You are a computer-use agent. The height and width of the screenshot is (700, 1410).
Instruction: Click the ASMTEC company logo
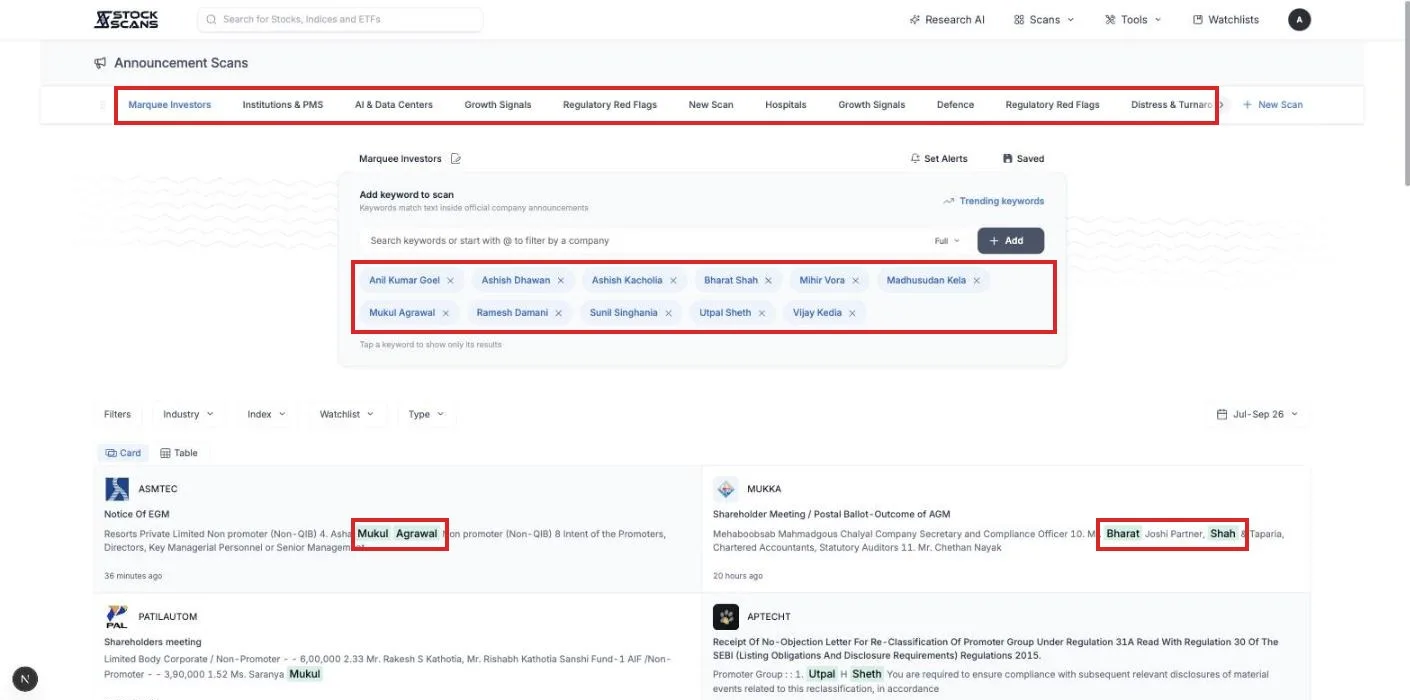click(x=117, y=489)
